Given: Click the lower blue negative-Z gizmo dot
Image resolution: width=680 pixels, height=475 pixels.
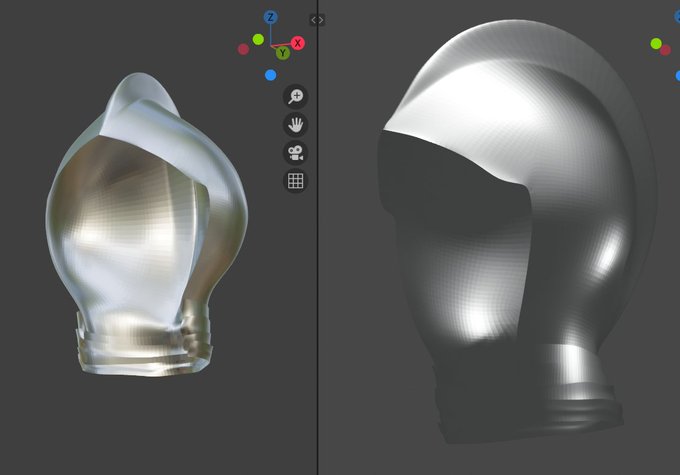Looking at the screenshot, I should (271, 75).
